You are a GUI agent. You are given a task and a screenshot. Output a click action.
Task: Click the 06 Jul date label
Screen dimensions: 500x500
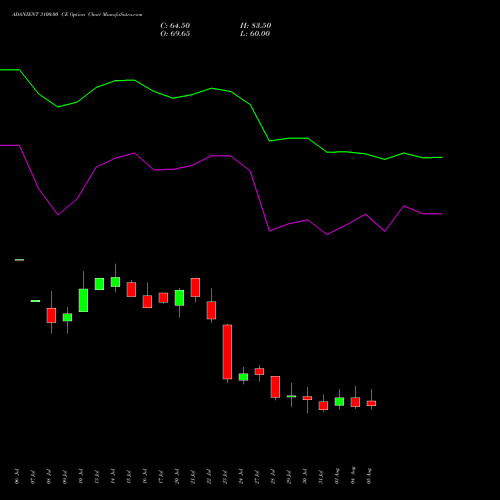click(17, 476)
